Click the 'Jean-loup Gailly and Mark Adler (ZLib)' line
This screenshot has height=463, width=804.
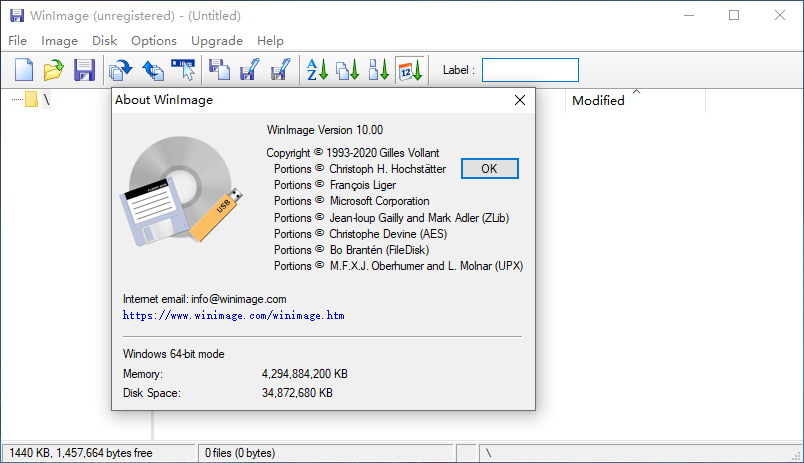coord(392,218)
